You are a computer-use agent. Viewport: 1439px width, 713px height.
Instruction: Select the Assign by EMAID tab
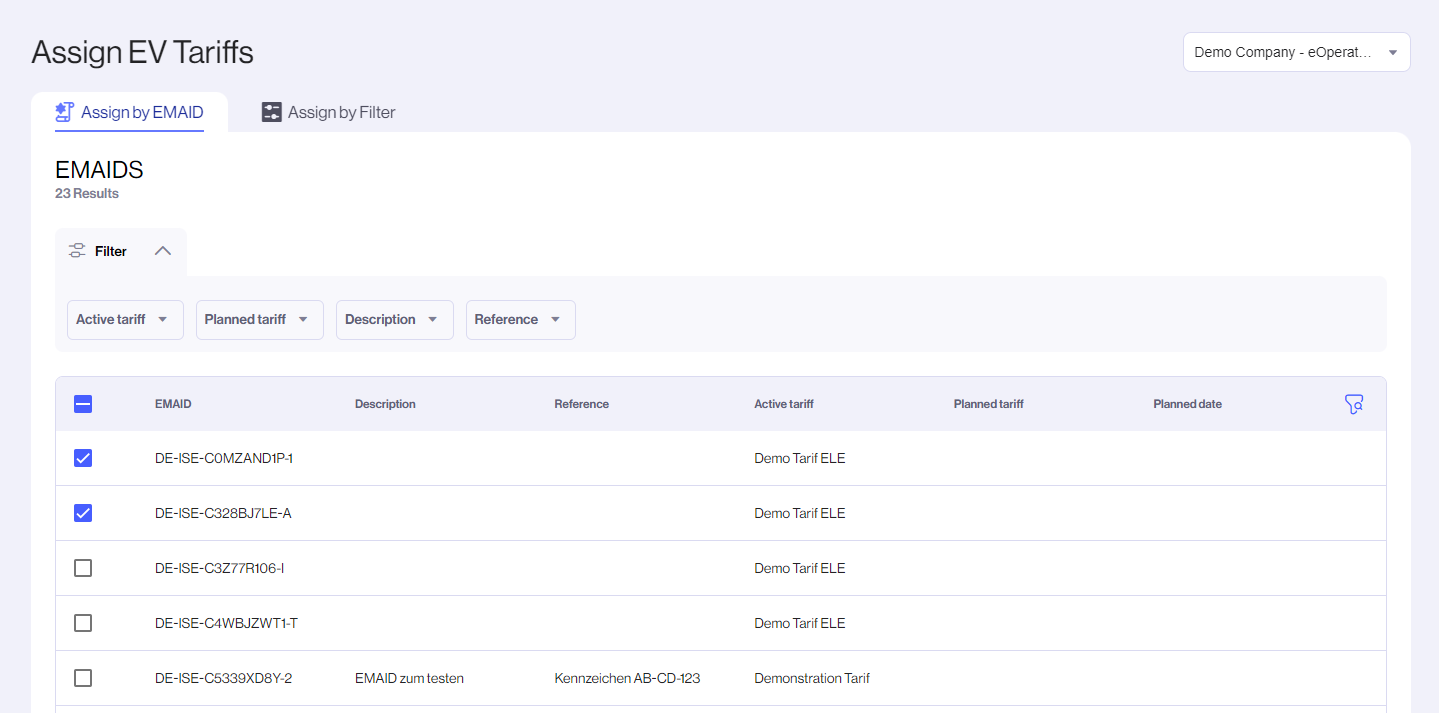142,112
